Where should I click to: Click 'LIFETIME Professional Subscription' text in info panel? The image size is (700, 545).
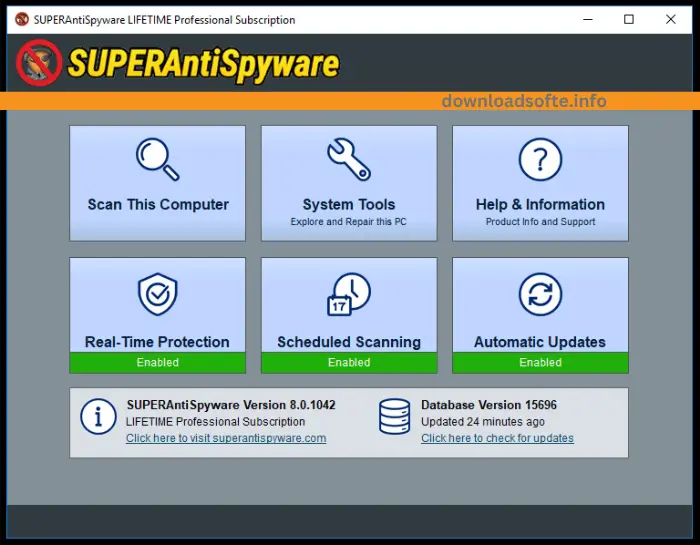point(216,422)
